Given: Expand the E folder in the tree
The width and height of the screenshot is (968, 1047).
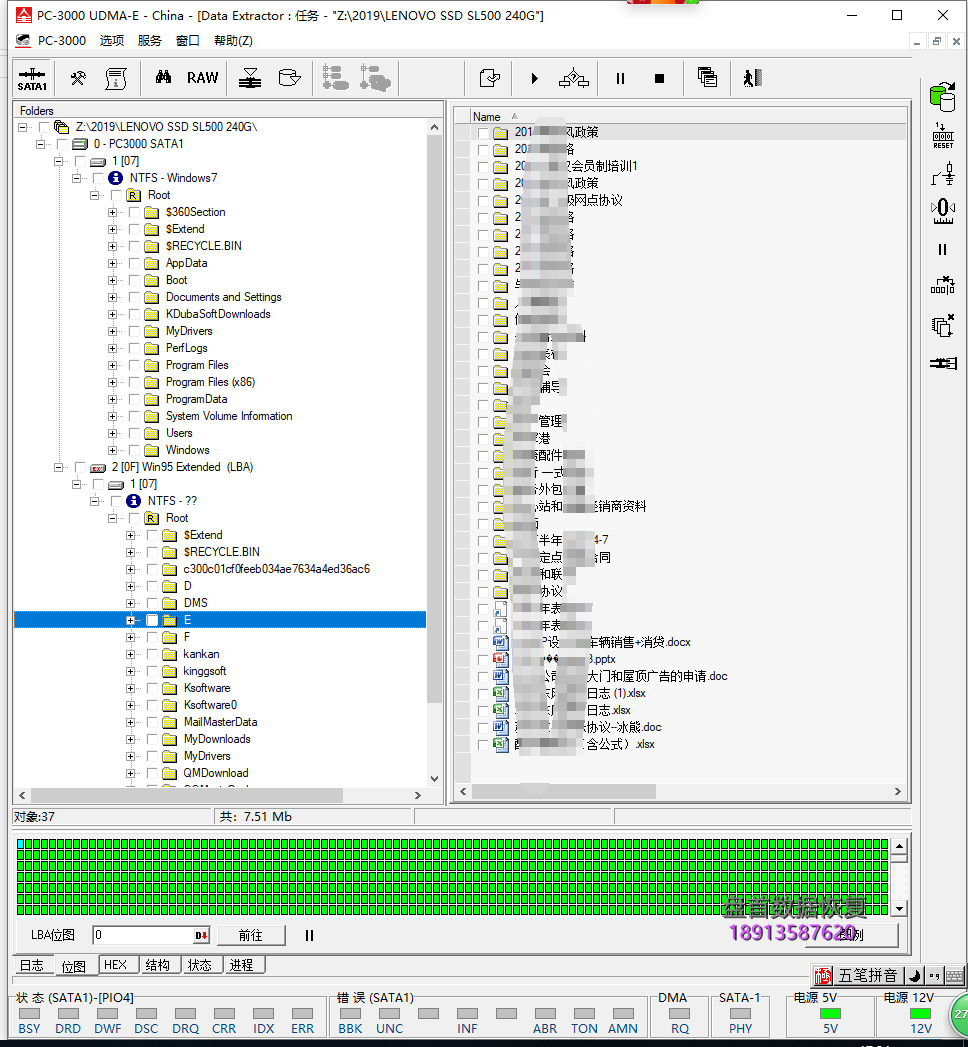Looking at the screenshot, I should [130, 620].
